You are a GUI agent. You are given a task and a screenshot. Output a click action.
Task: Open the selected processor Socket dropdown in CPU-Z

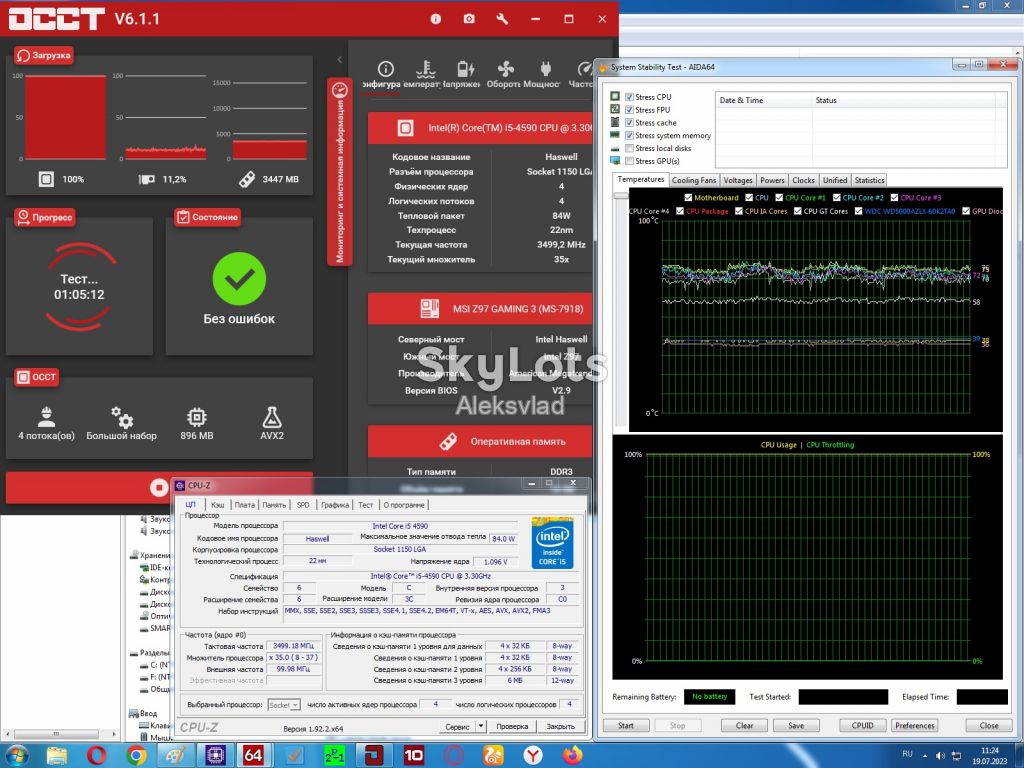coord(284,705)
